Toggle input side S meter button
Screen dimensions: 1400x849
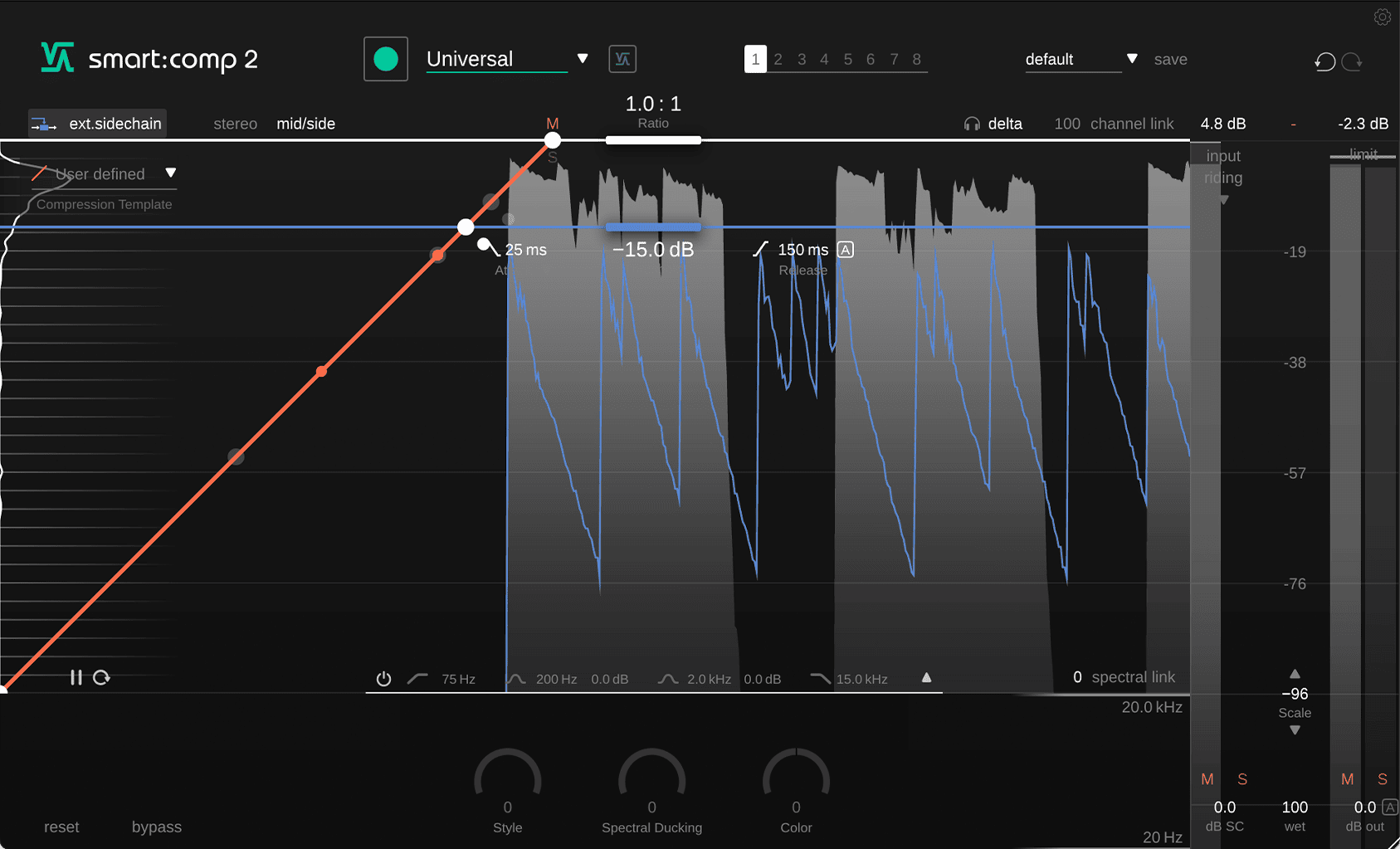1242,779
